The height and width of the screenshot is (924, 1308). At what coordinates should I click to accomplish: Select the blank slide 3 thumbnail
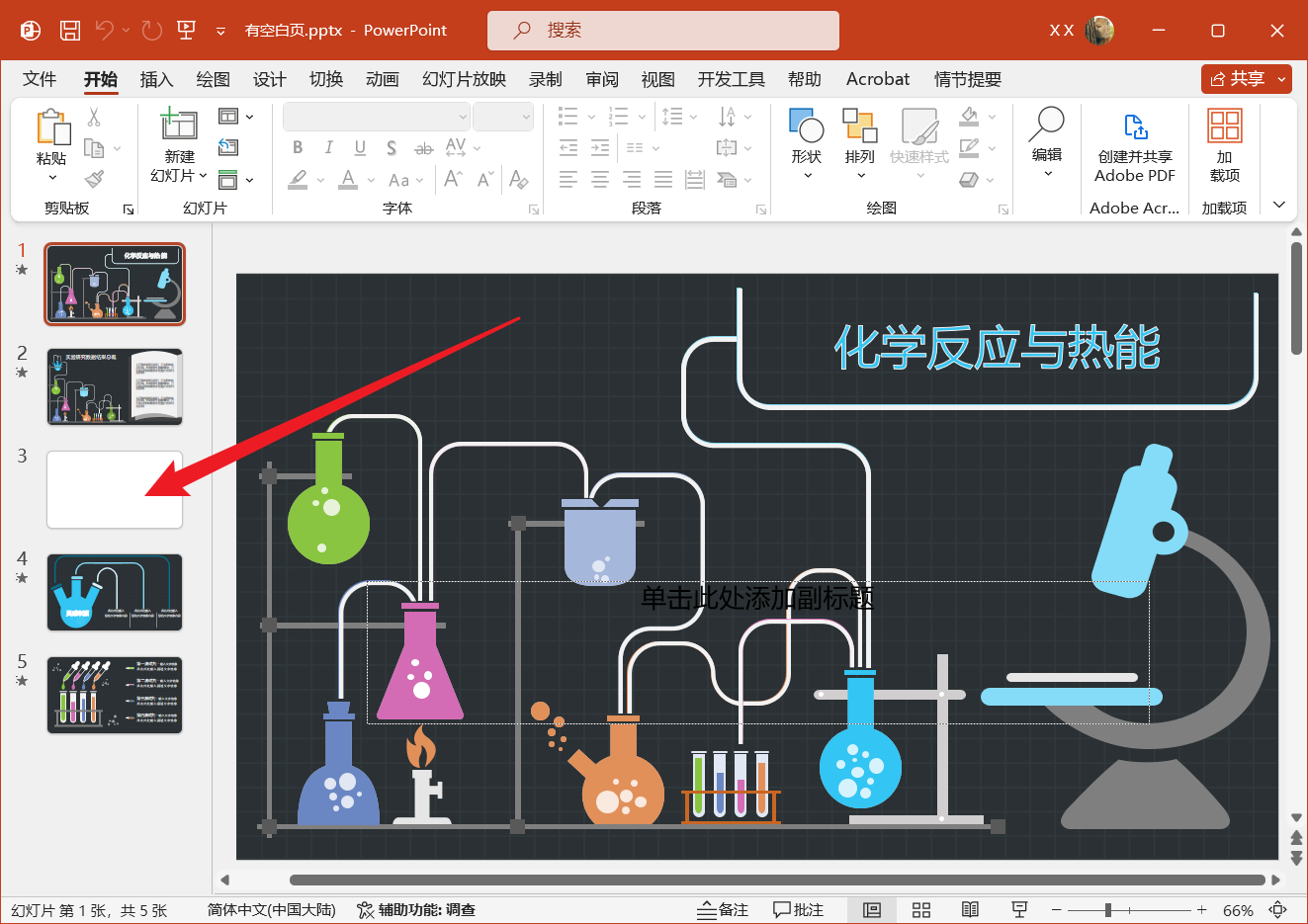click(115, 490)
